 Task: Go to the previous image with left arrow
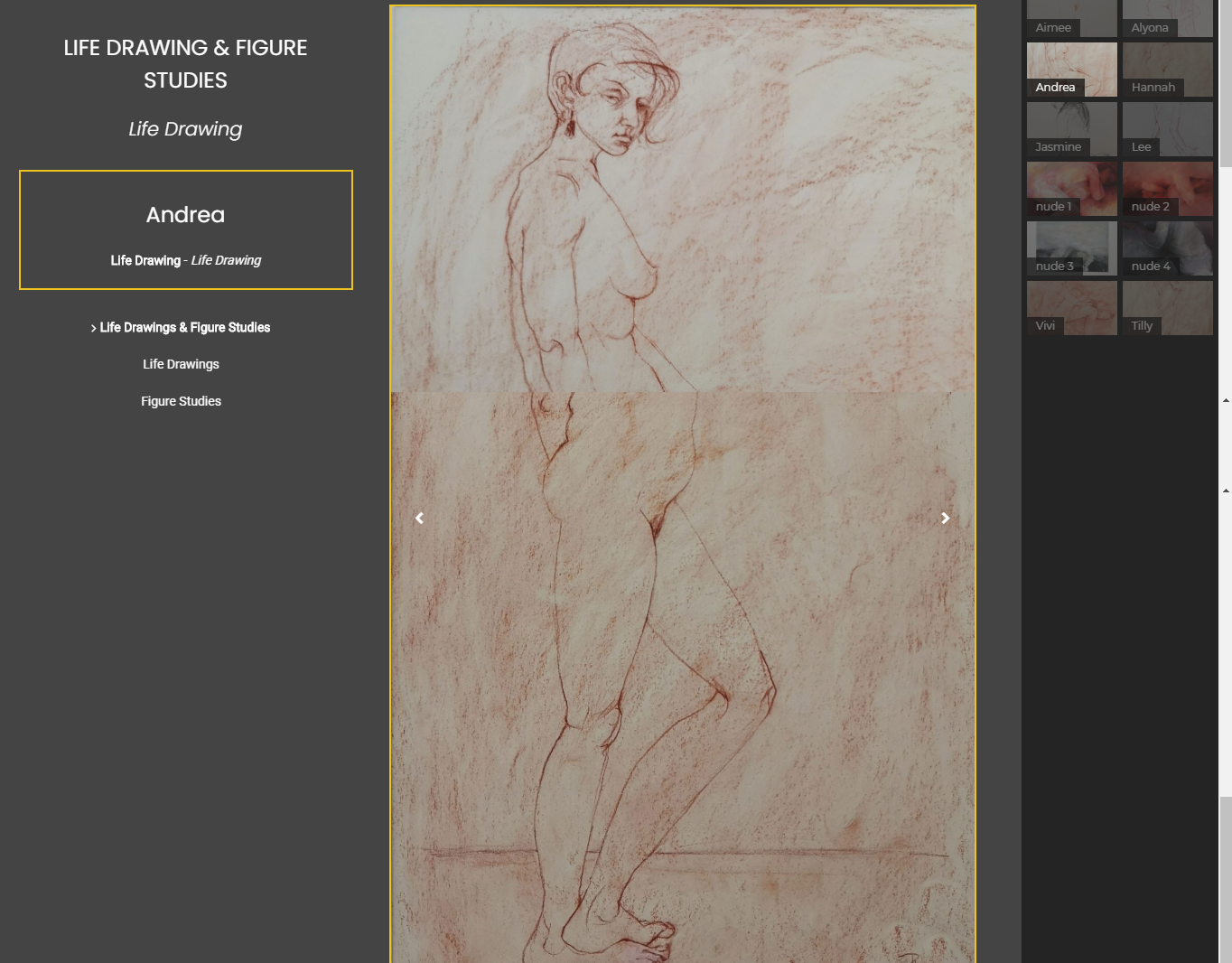tap(419, 518)
